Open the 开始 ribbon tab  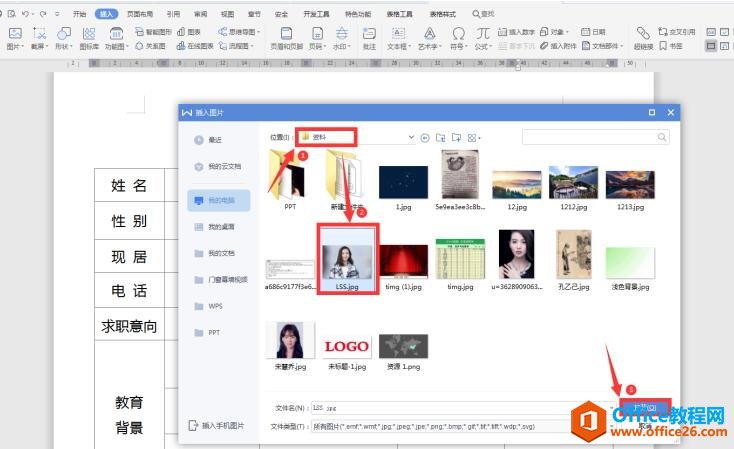click(x=80, y=15)
